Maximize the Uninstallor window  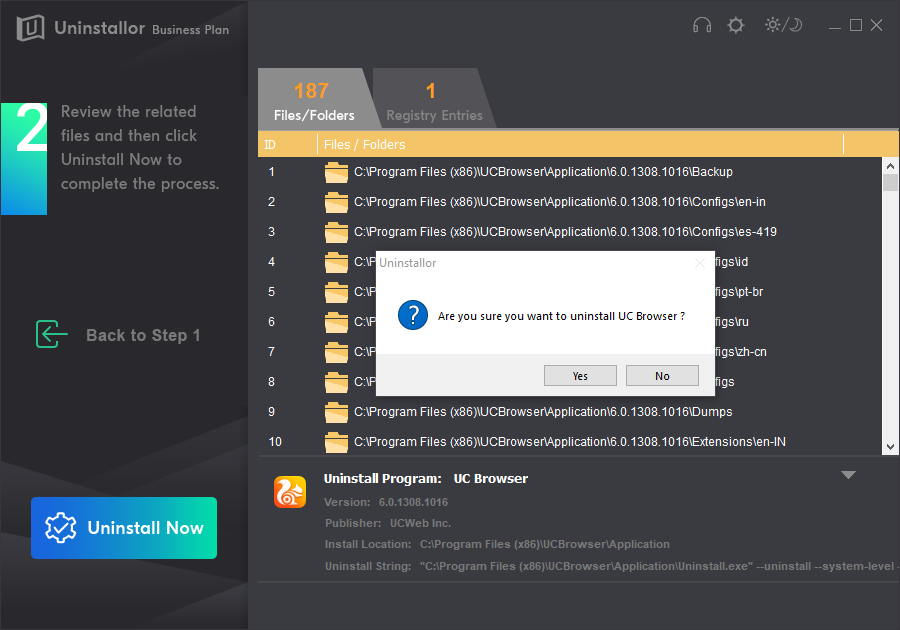coord(856,25)
